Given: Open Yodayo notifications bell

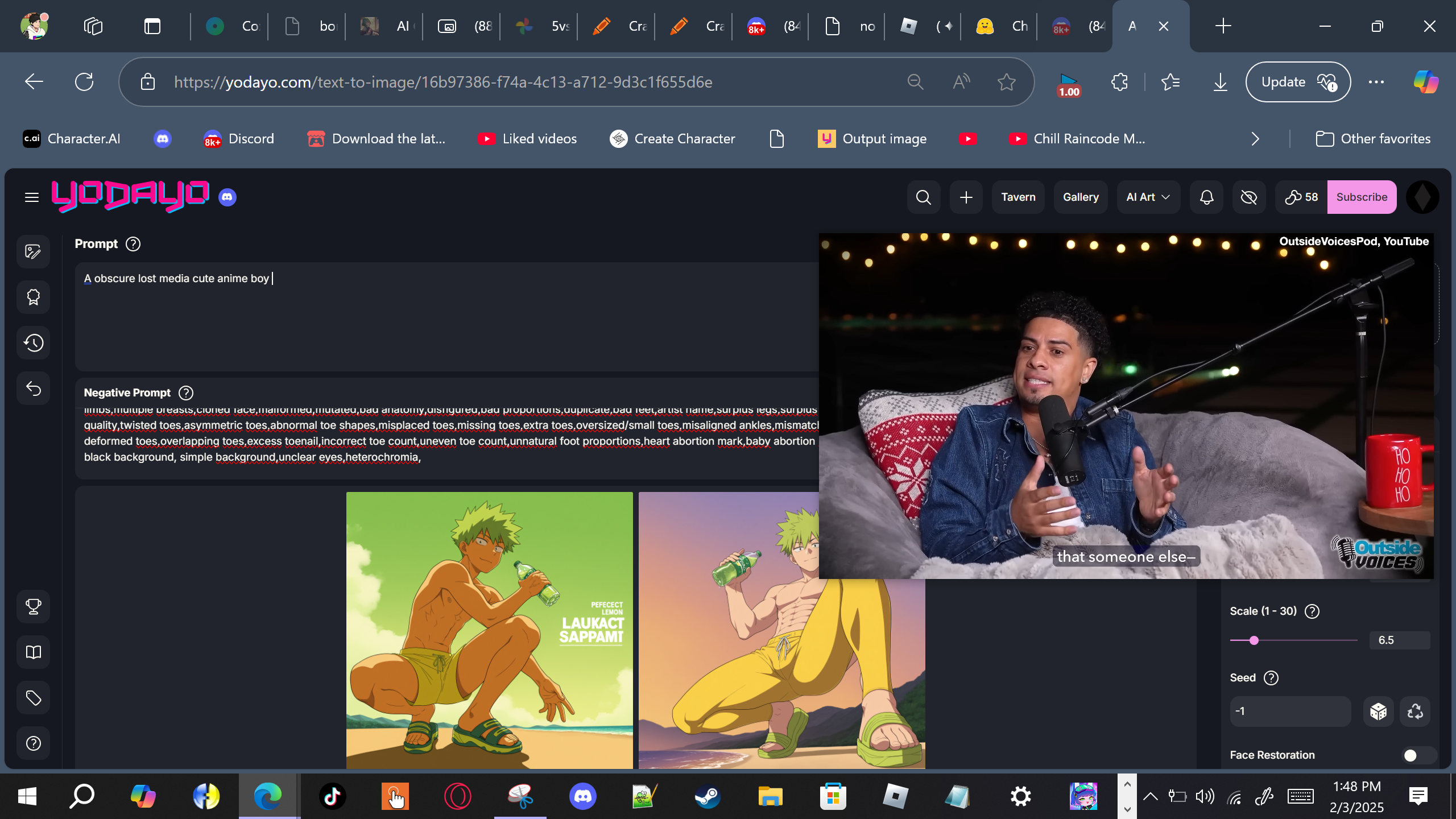Looking at the screenshot, I should 1207,197.
